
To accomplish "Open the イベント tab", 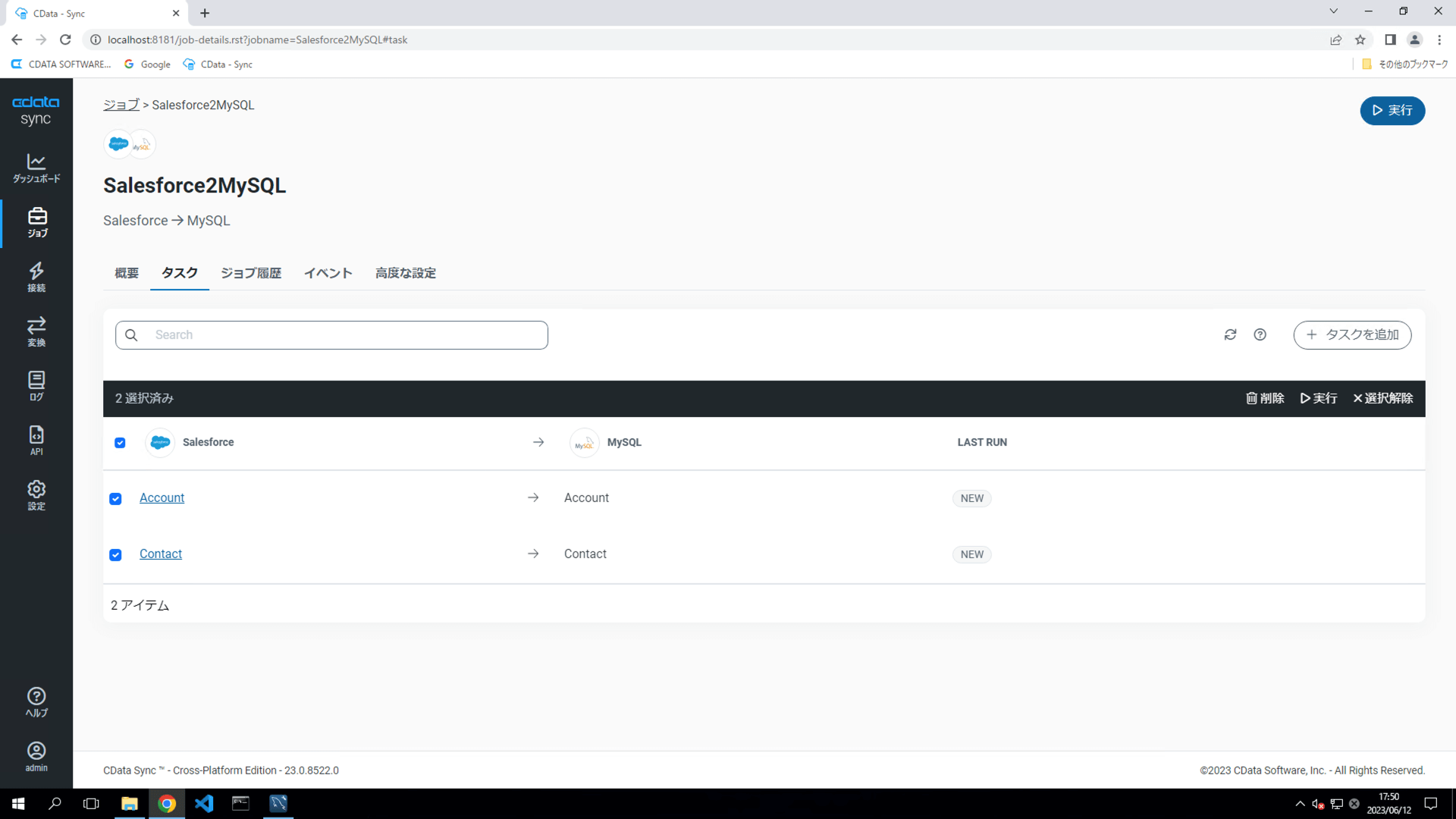I will click(x=328, y=273).
